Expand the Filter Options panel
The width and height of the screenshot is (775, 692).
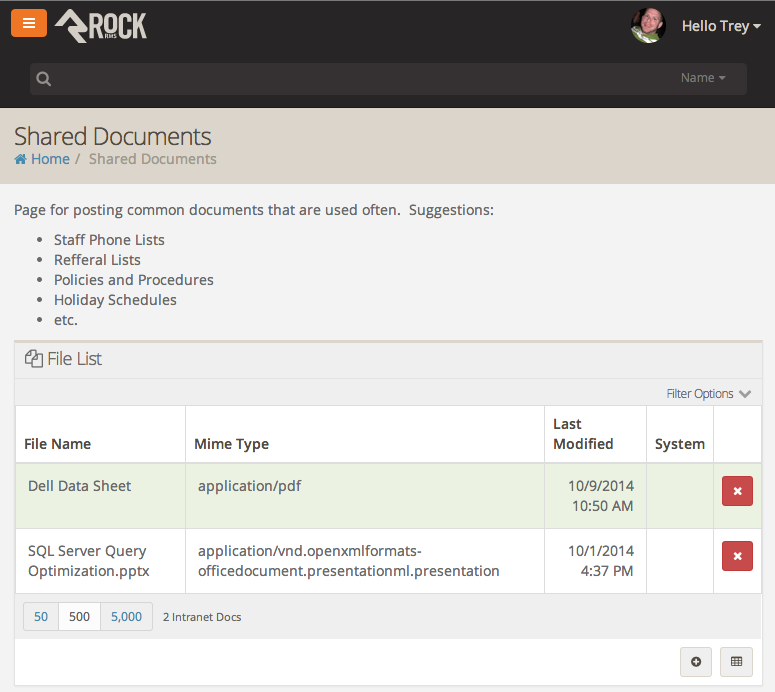708,394
